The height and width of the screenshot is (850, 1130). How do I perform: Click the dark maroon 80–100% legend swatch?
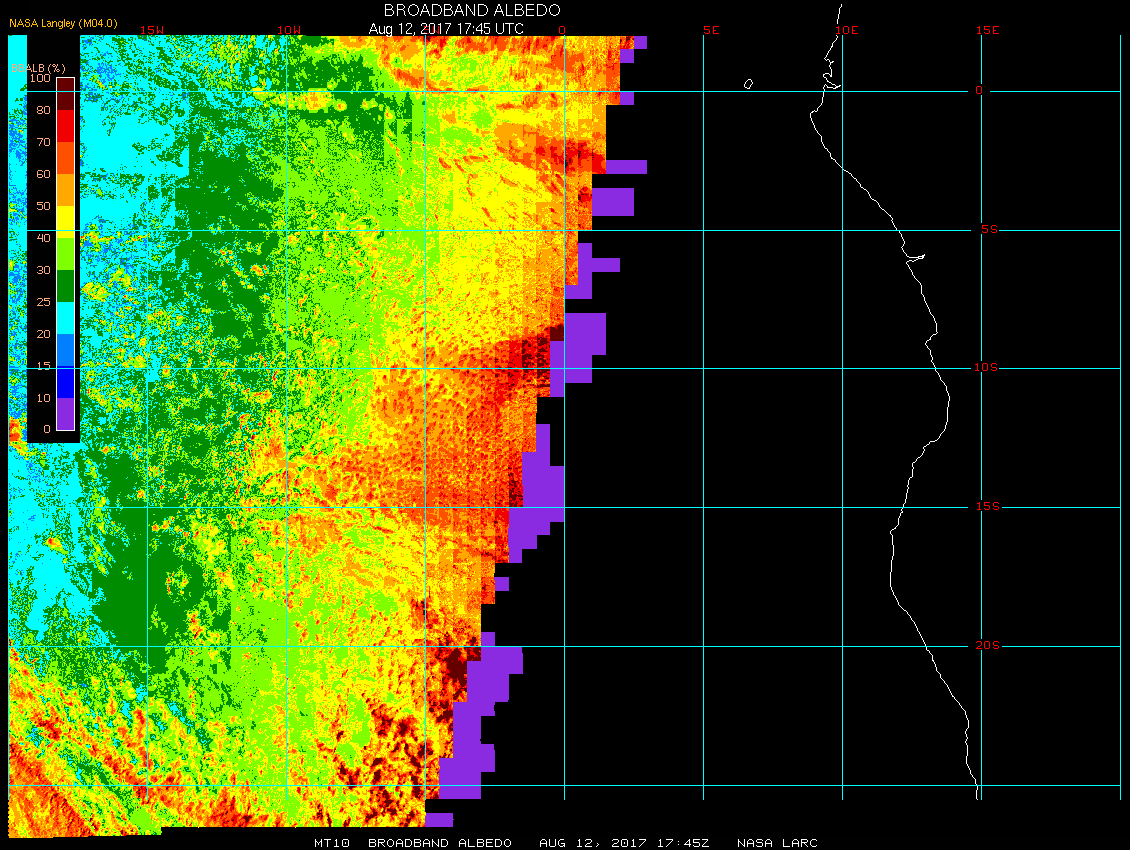pos(66,94)
